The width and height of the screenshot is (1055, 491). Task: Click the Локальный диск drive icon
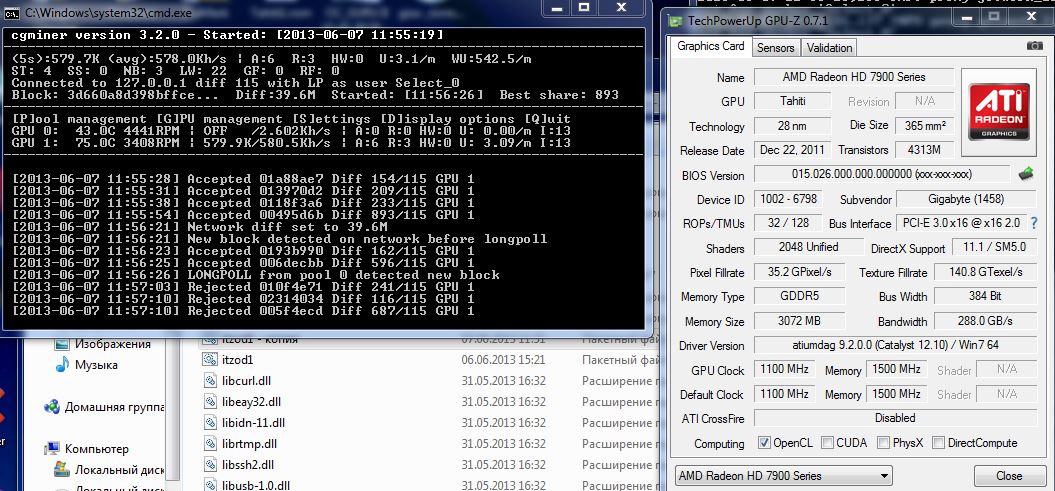(x=63, y=469)
